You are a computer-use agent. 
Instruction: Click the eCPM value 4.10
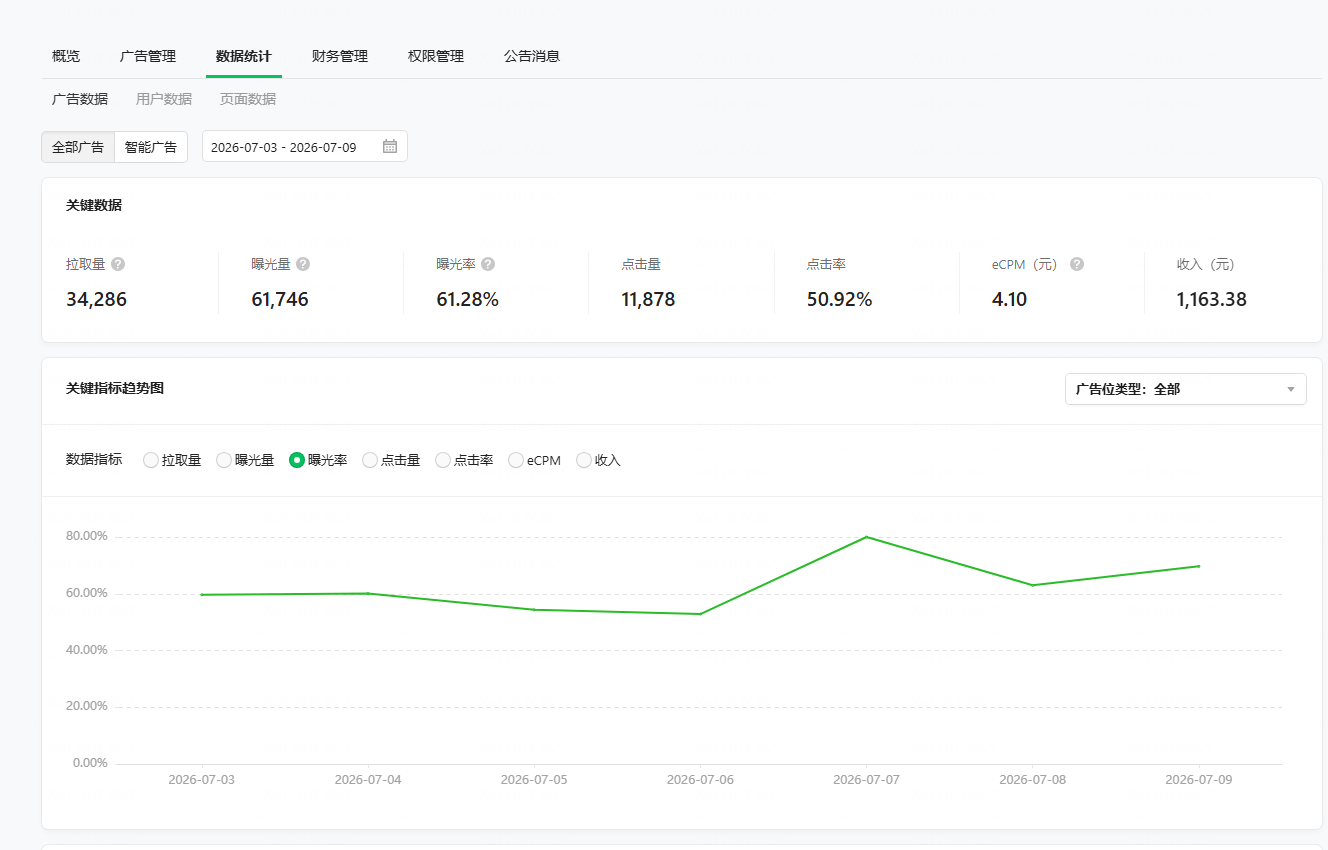pyautogui.click(x=1009, y=299)
